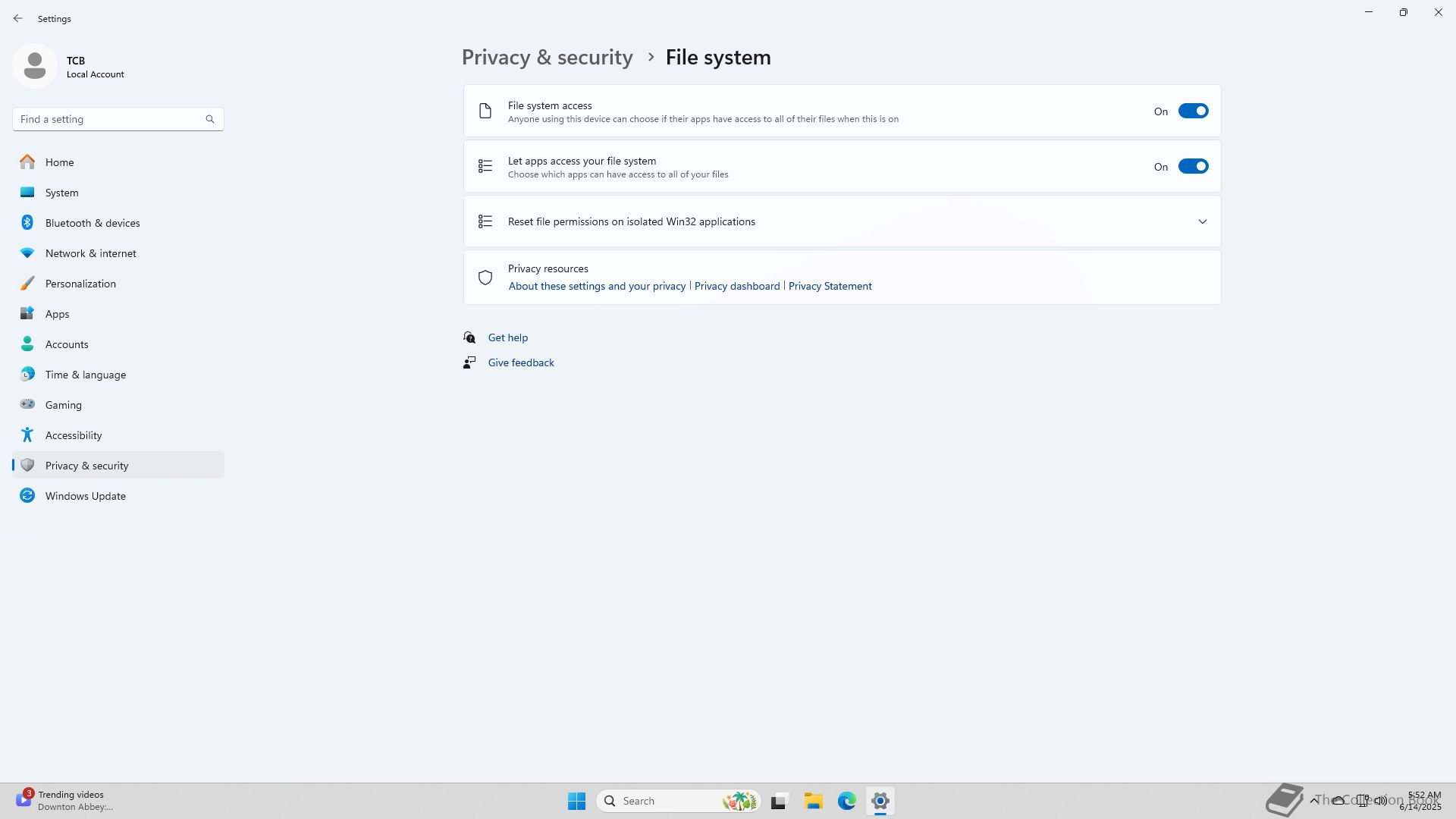Open Accessibility settings

(x=73, y=435)
